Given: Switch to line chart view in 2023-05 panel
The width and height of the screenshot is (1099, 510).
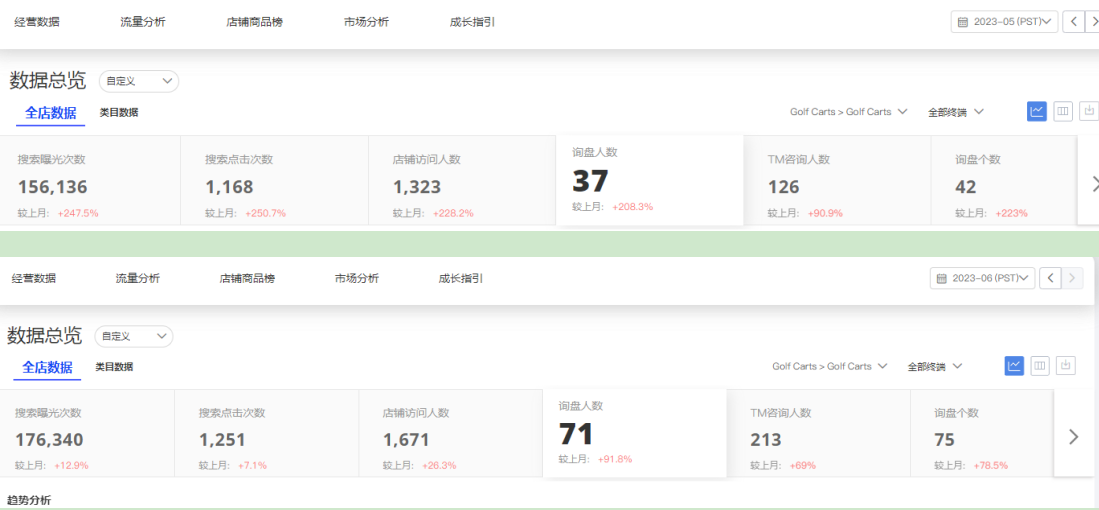Looking at the screenshot, I should click(1037, 111).
